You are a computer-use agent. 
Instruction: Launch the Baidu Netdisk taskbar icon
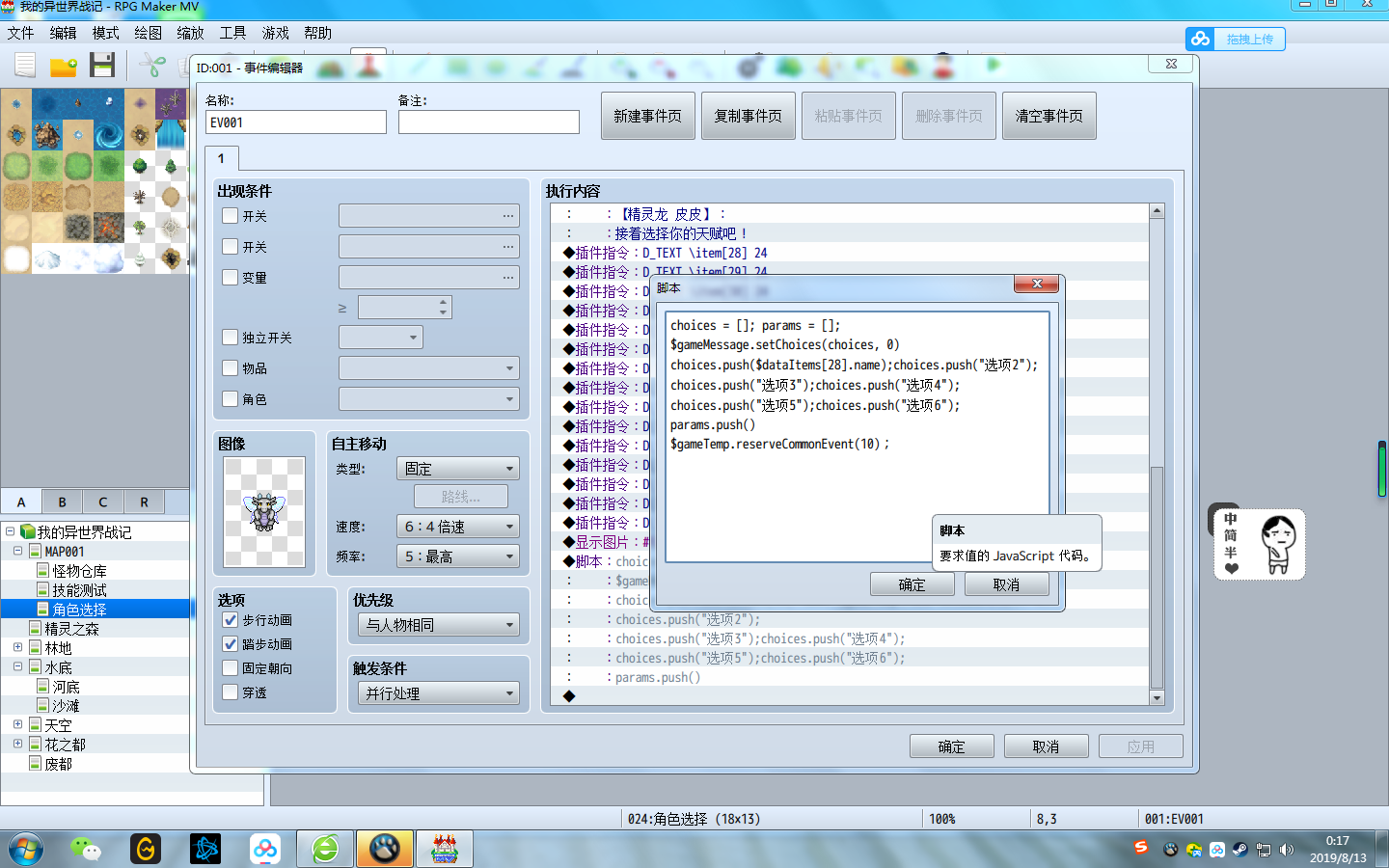tap(265, 849)
